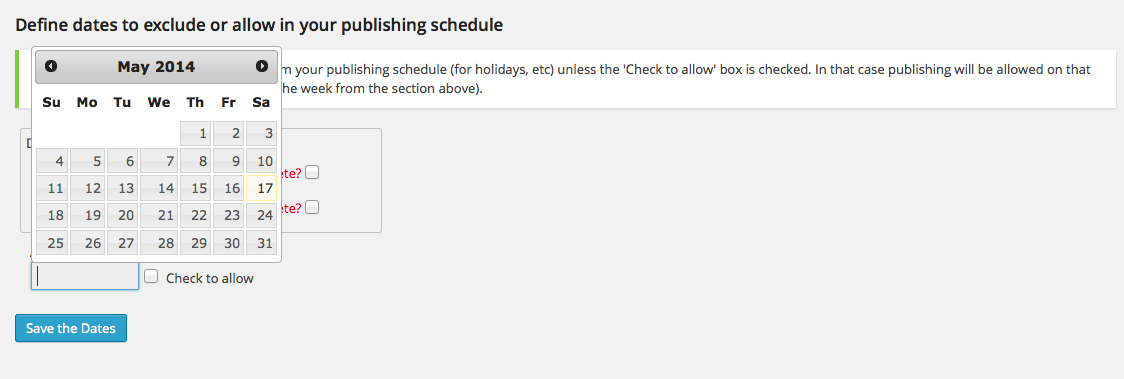Pick May 9 on the calendar
The height and width of the screenshot is (379, 1124).
coord(229,161)
